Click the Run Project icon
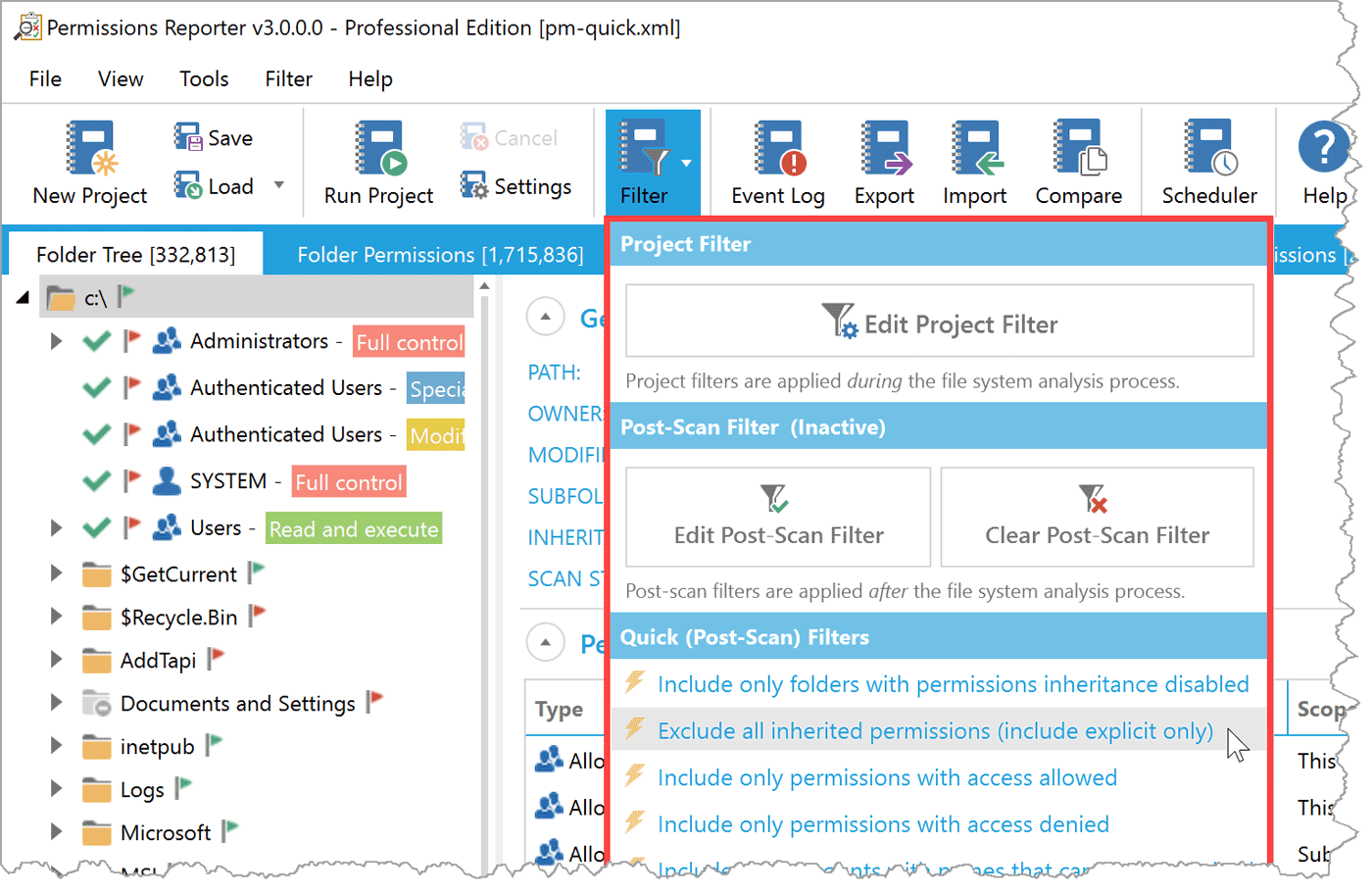 [380, 148]
